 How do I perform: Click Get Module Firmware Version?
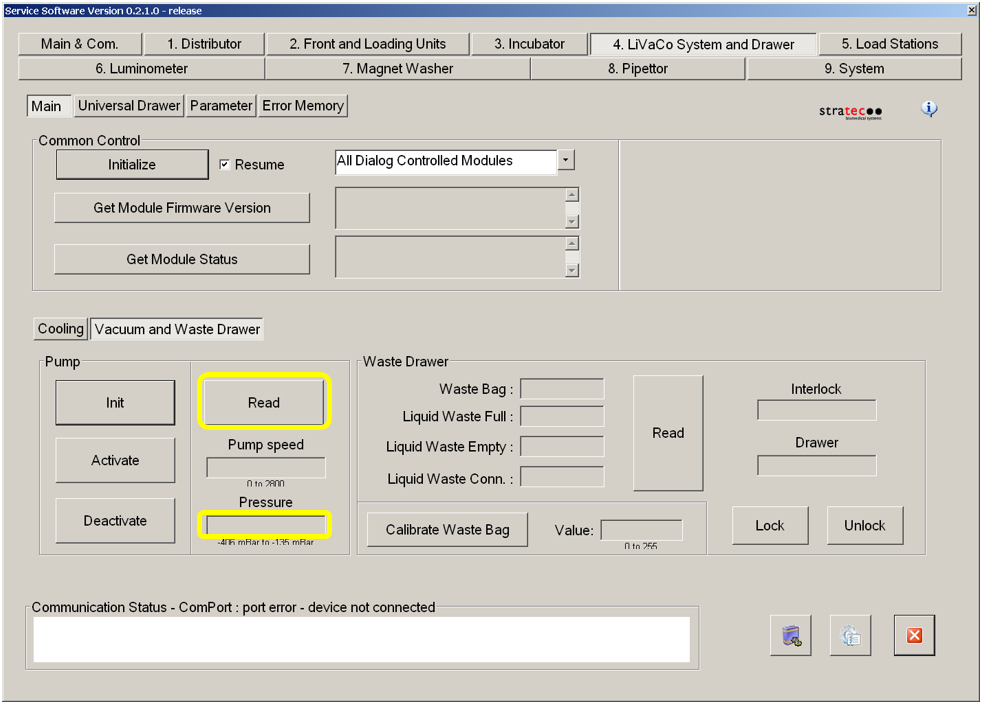pyautogui.click(x=182, y=208)
